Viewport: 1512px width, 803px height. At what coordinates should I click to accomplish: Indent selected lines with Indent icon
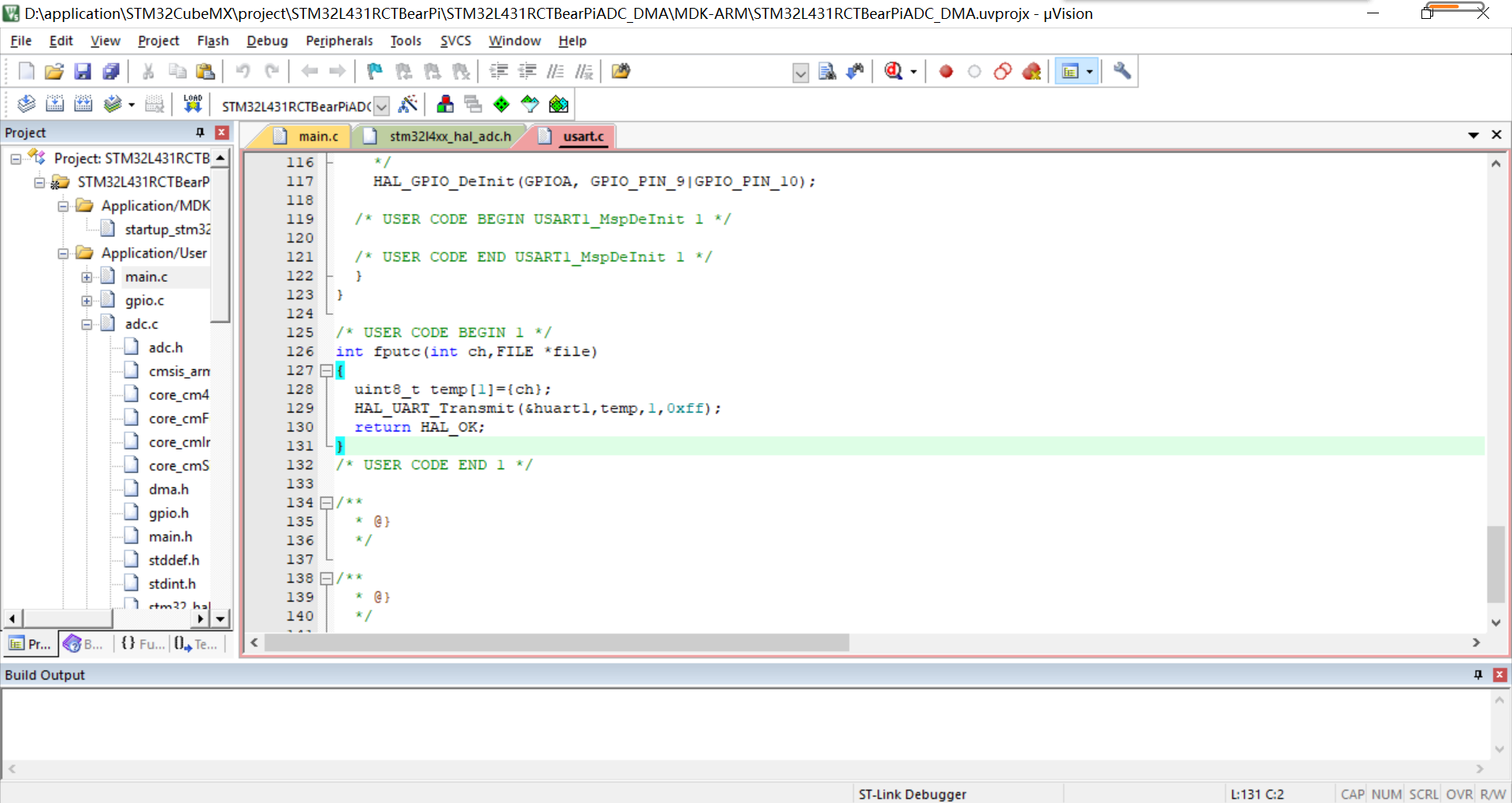pos(498,72)
